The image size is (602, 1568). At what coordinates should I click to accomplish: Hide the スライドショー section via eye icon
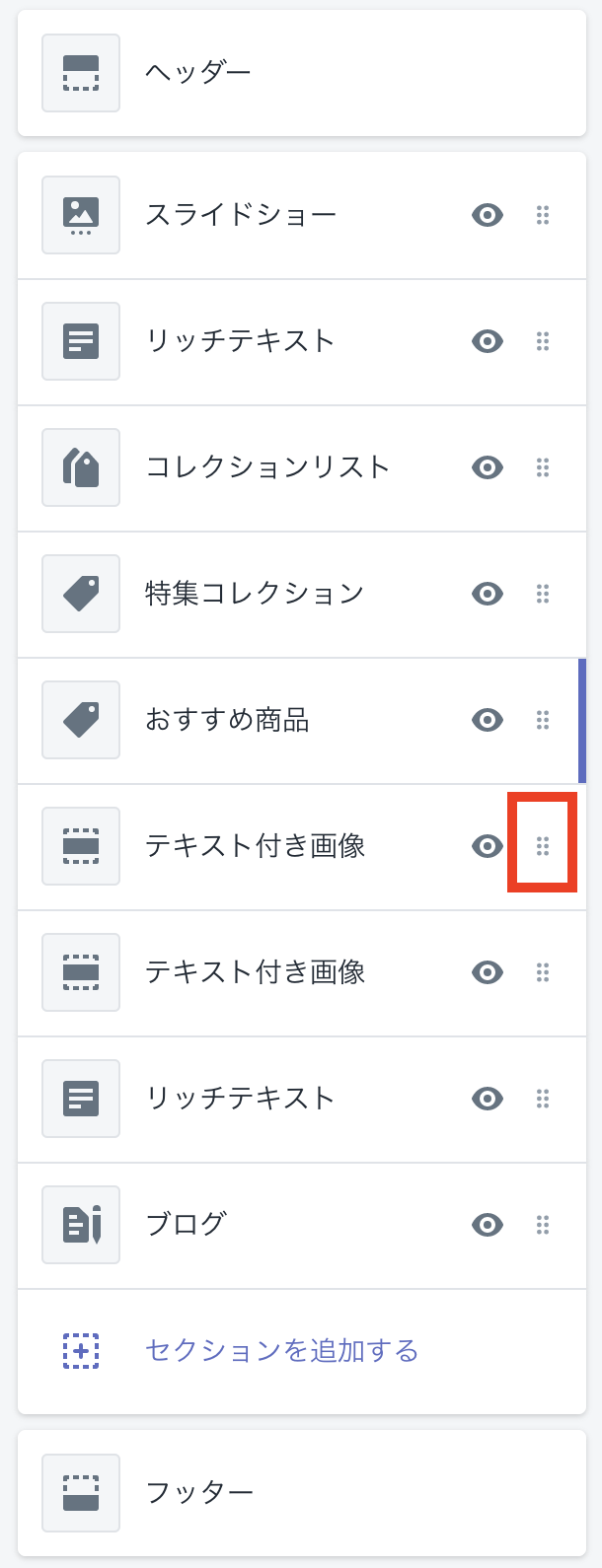point(488,215)
